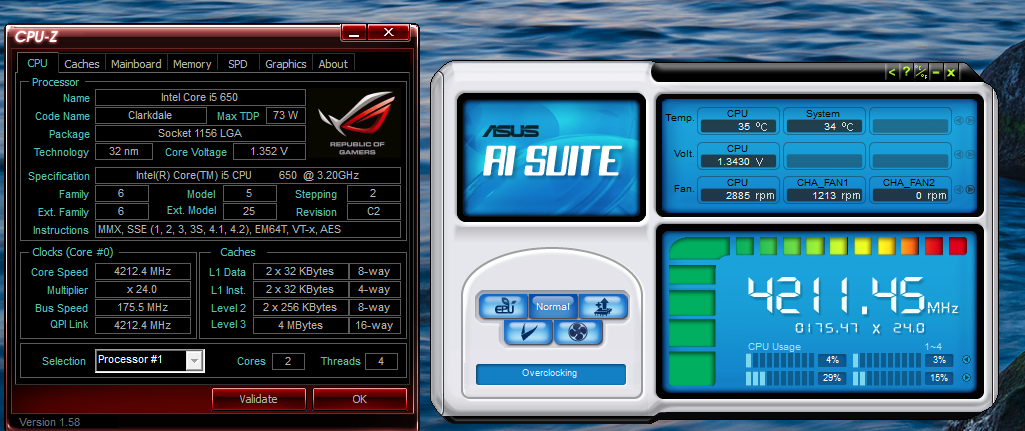Screen dimensions: 1025x431
Task: Toggle Celsius/Fahrenheit unit icon in AI Suite
Action: tap(921, 73)
